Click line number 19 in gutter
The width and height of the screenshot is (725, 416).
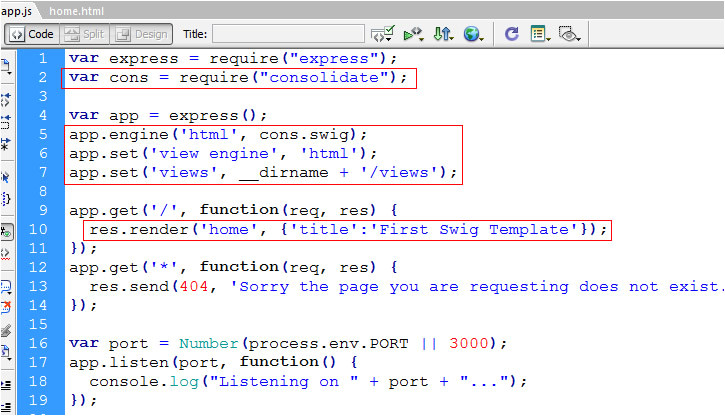coord(38,400)
